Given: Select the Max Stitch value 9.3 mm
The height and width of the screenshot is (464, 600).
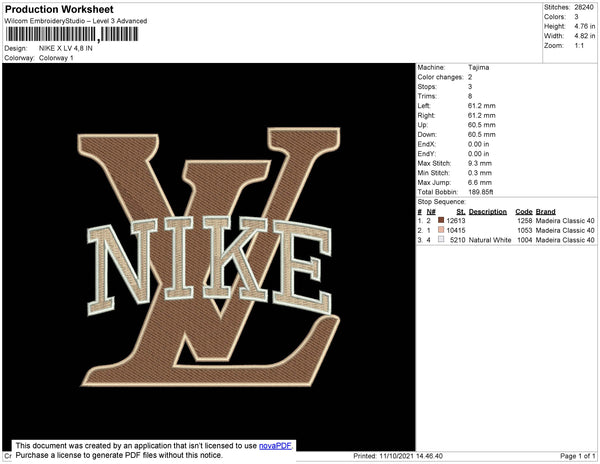Looking at the screenshot, I should pos(479,163).
